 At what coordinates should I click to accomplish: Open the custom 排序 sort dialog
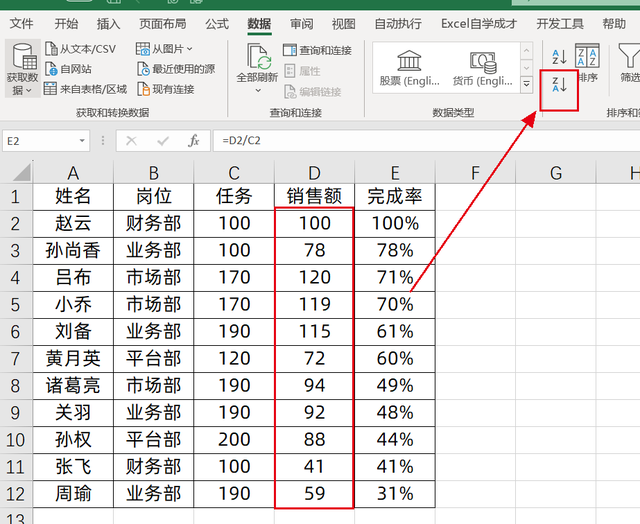tap(587, 62)
